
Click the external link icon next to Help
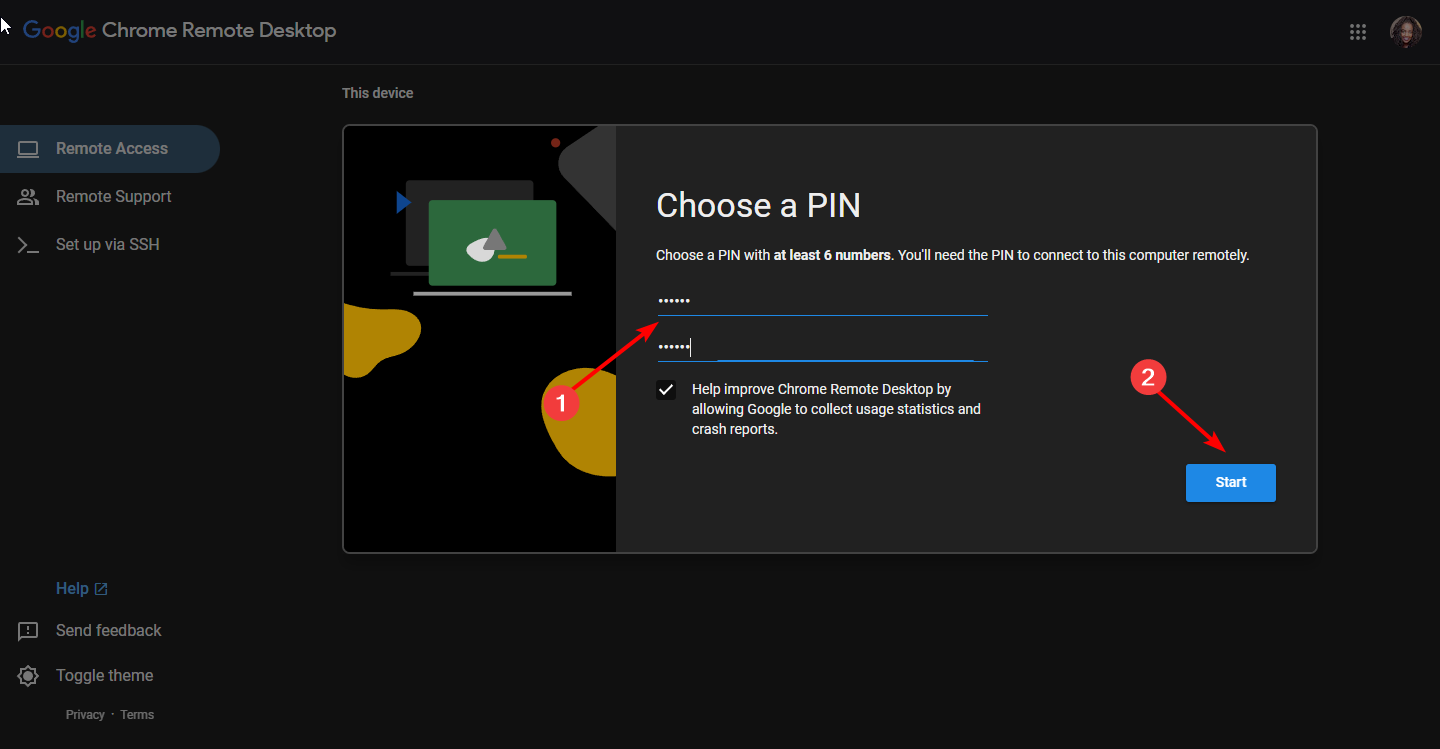101,589
